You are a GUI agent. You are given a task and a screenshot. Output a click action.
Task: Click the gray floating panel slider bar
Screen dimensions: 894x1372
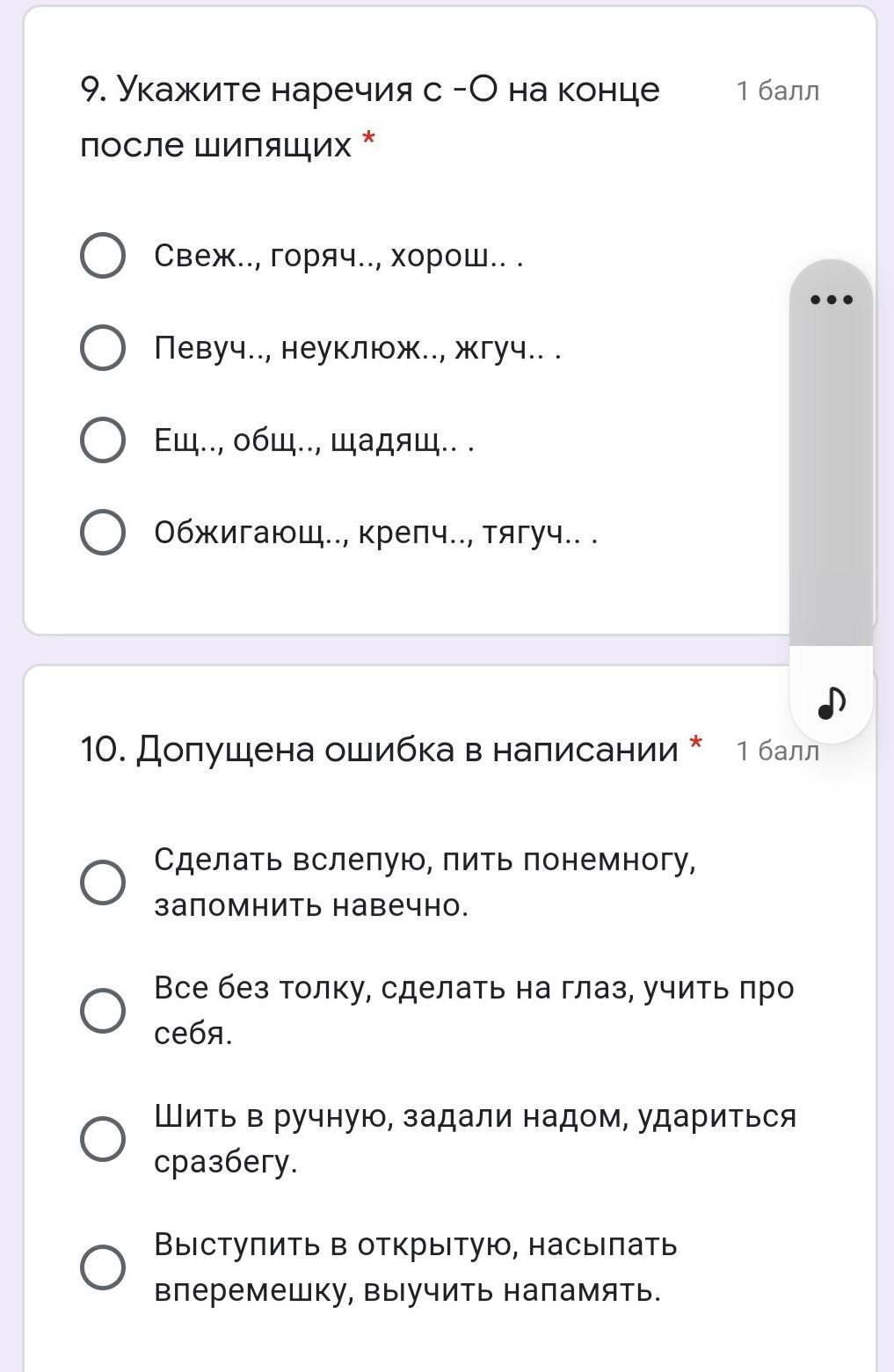click(x=831, y=475)
